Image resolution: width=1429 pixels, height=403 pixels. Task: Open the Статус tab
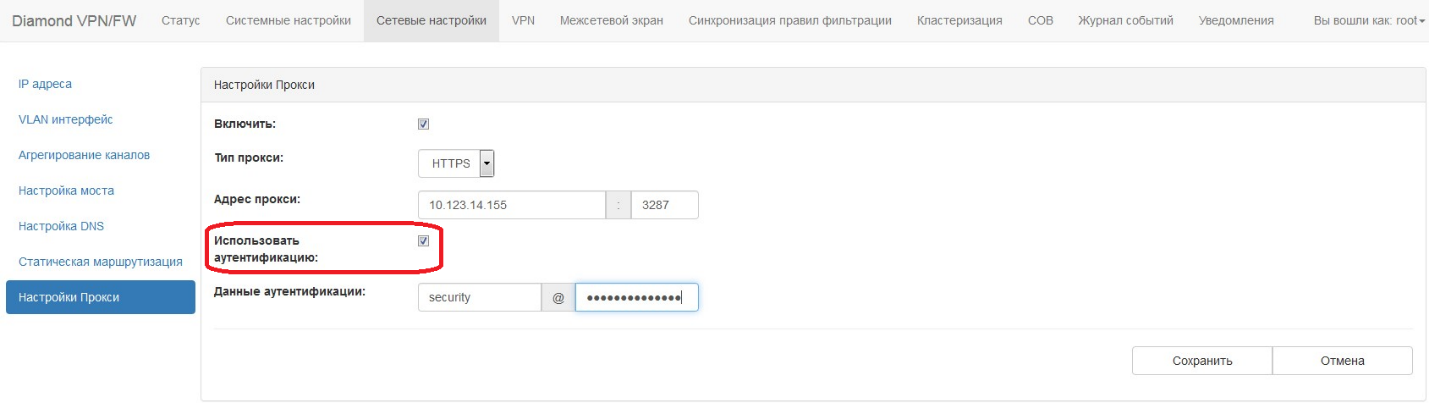point(180,21)
